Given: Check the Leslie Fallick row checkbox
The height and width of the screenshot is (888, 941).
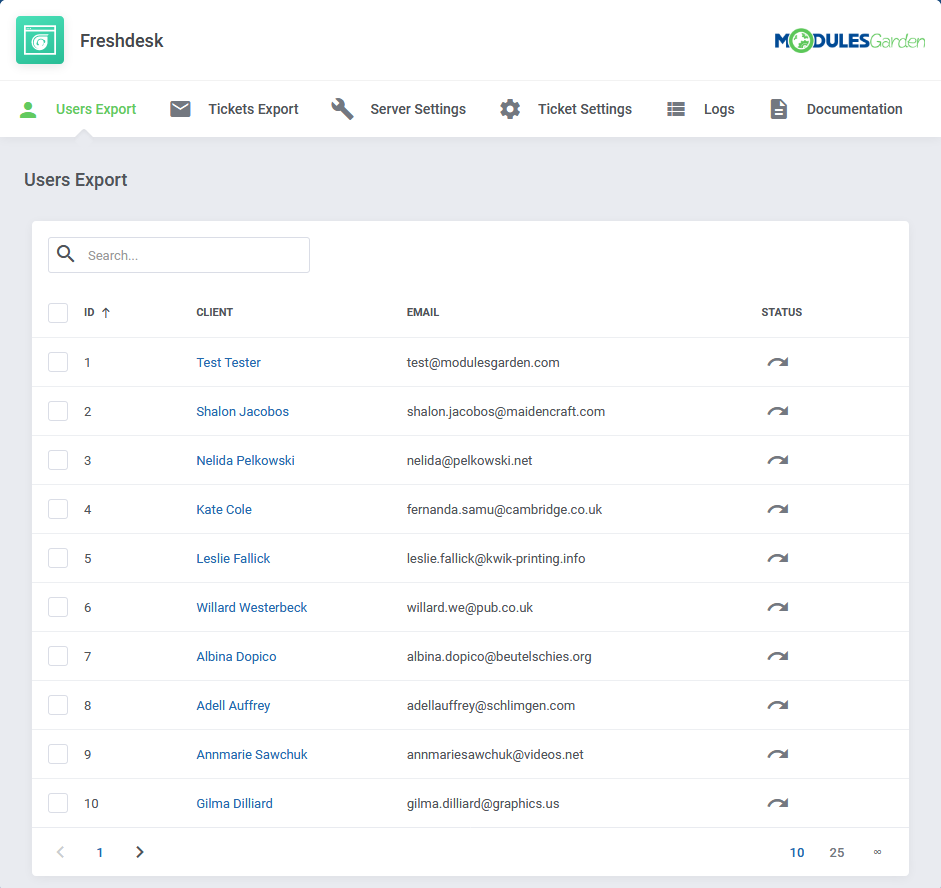Looking at the screenshot, I should [58, 558].
